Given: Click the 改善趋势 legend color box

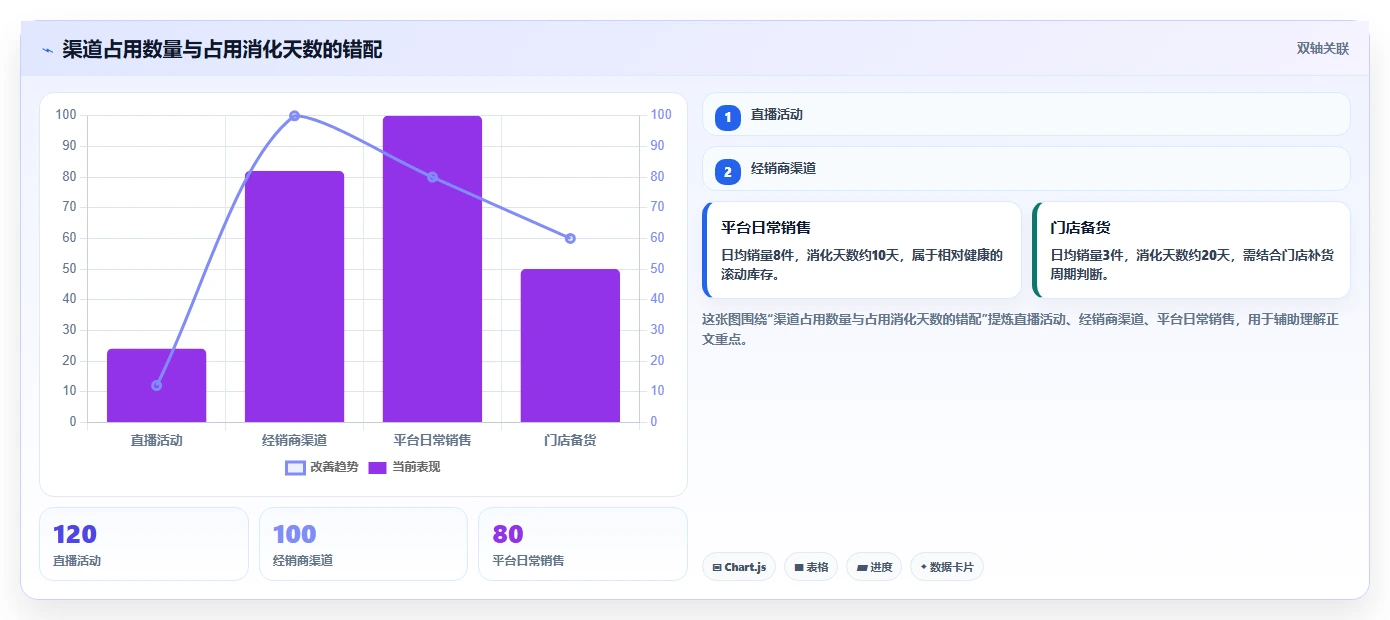Looking at the screenshot, I should pyautogui.click(x=295, y=468).
